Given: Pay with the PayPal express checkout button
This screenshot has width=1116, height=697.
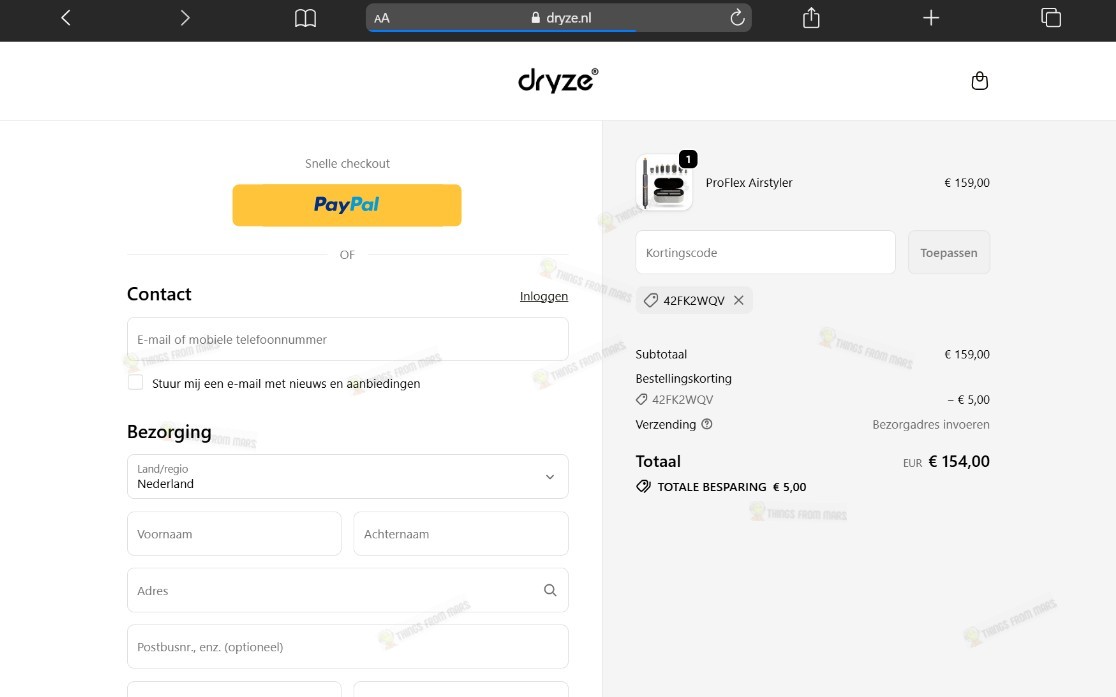Looking at the screenshot, I should tap(347, 205).
